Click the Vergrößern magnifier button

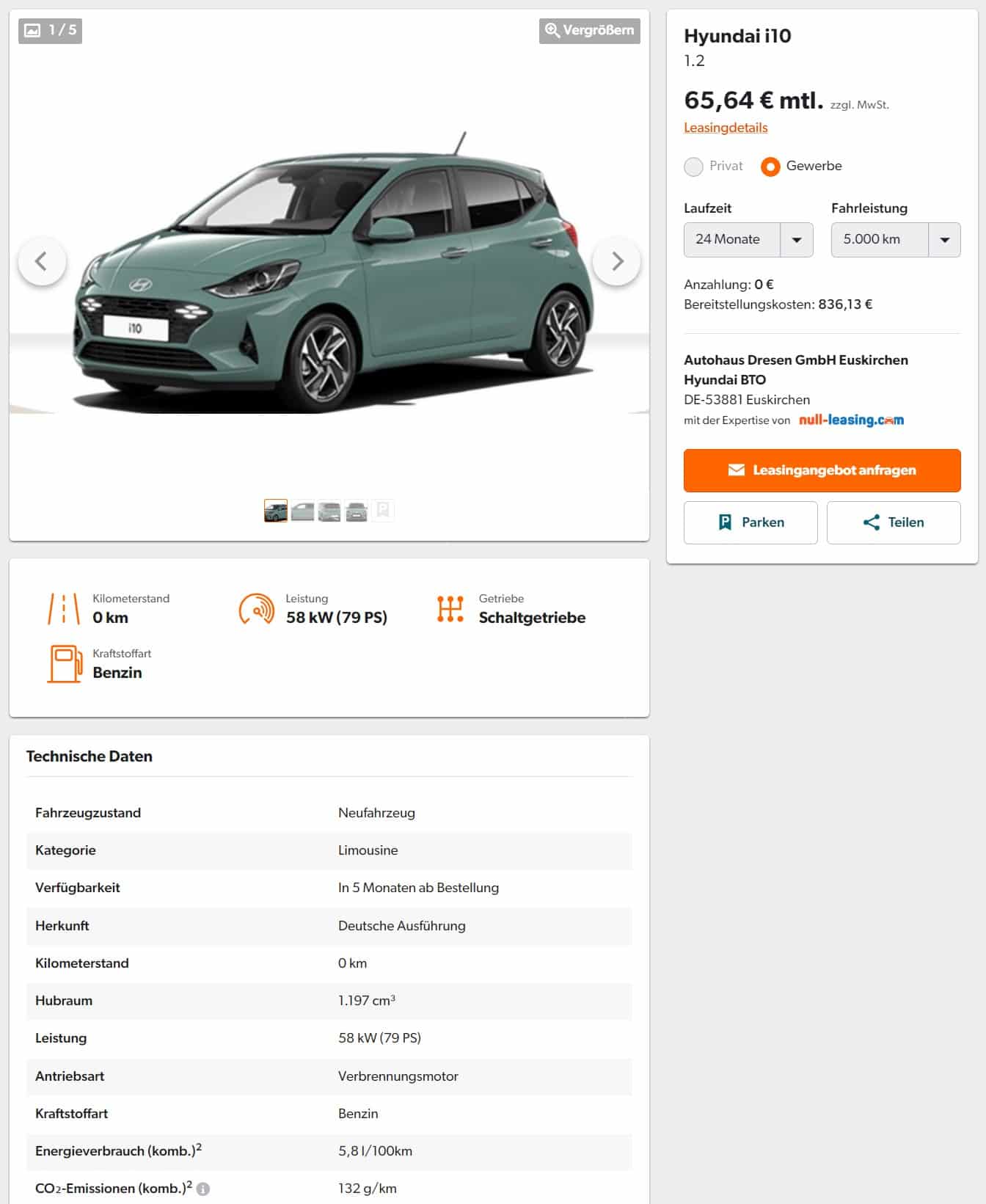point(589,30)
